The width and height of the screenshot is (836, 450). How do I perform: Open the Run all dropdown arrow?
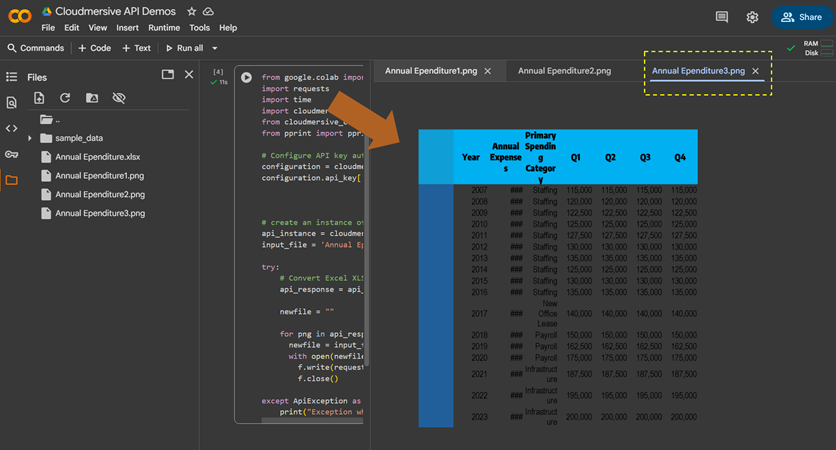[x=214, y=48]
